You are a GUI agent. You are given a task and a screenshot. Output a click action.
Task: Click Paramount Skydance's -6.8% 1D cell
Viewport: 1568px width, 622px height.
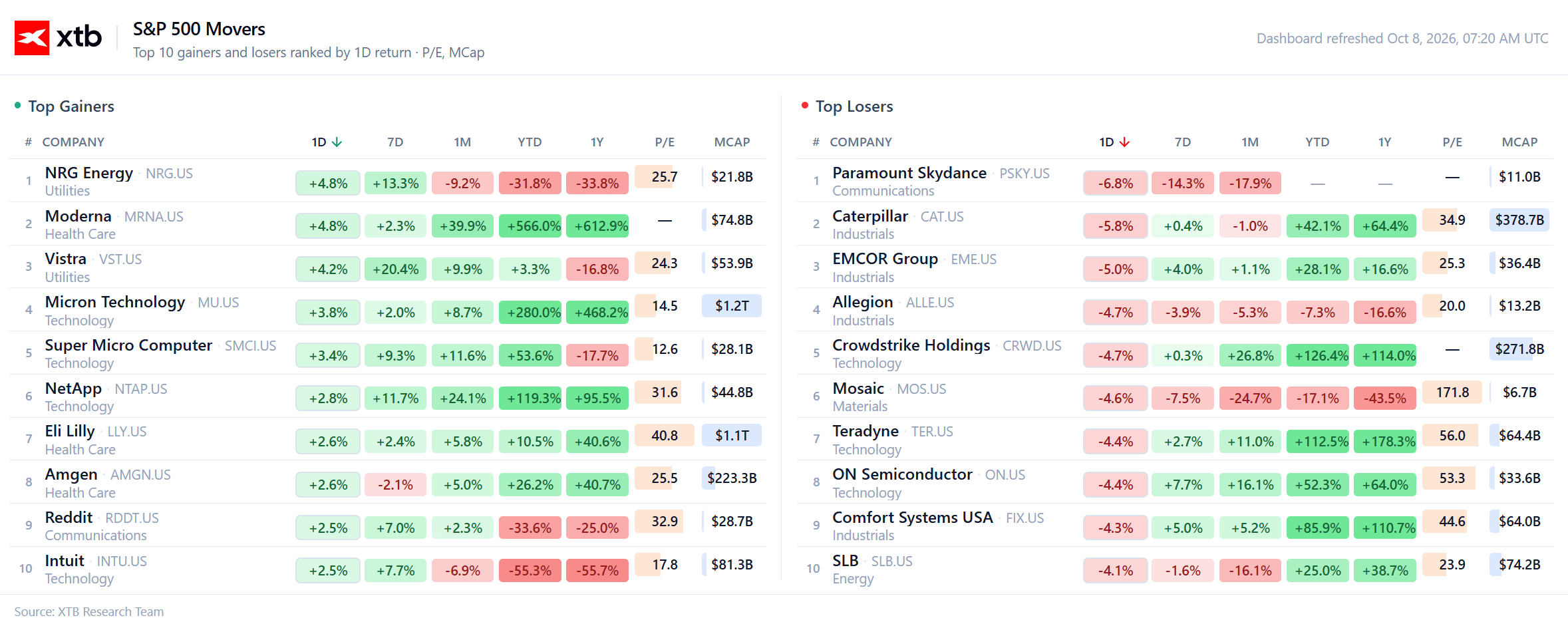pyautogui.click(x=1116, y=184)
